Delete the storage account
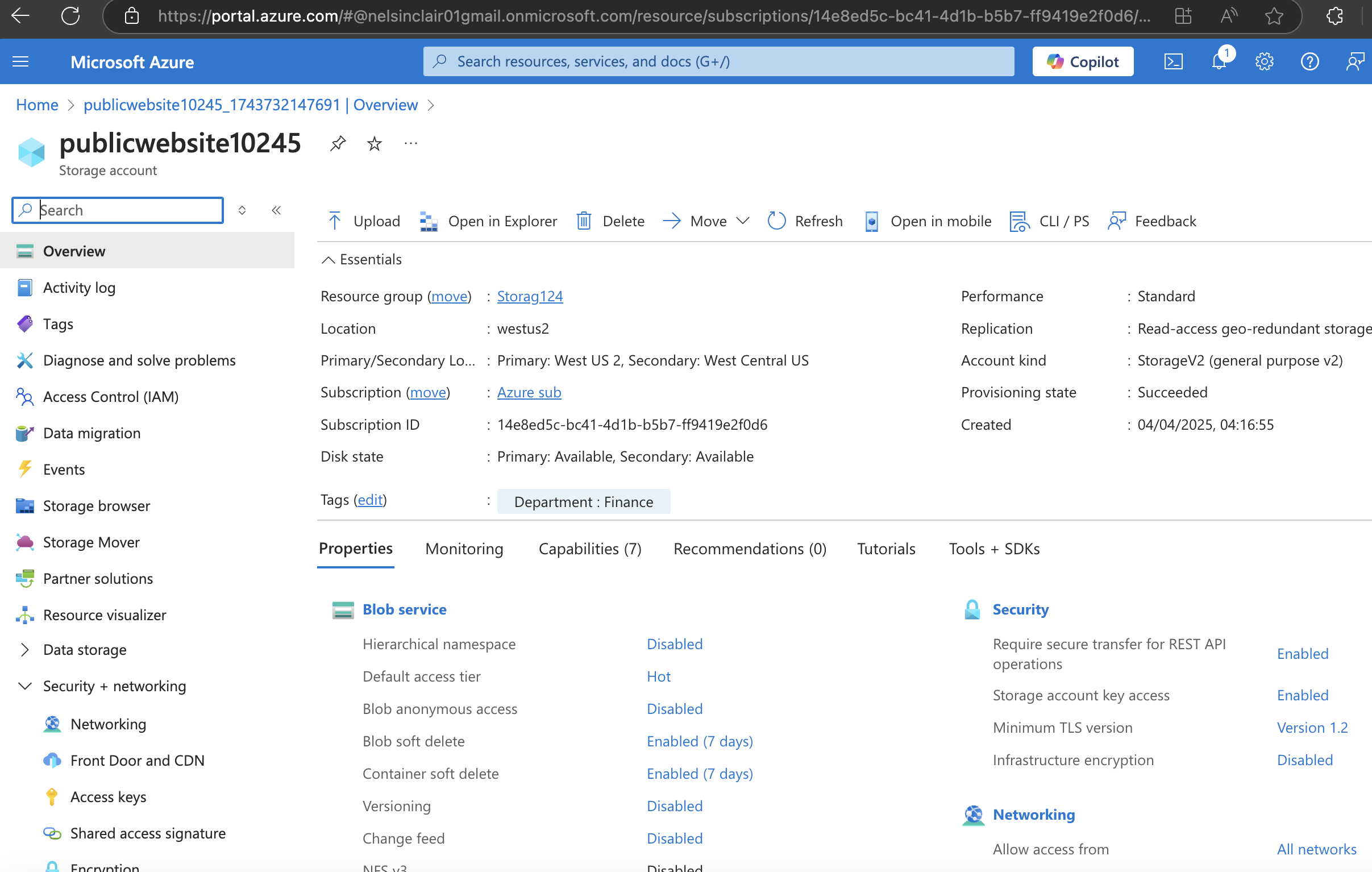The height and width of the screenshot is (872, 1372). click(x=610, y=221)
